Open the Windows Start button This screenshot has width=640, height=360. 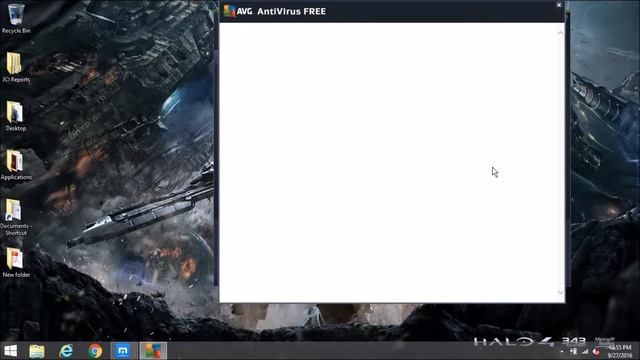(11, 351)
